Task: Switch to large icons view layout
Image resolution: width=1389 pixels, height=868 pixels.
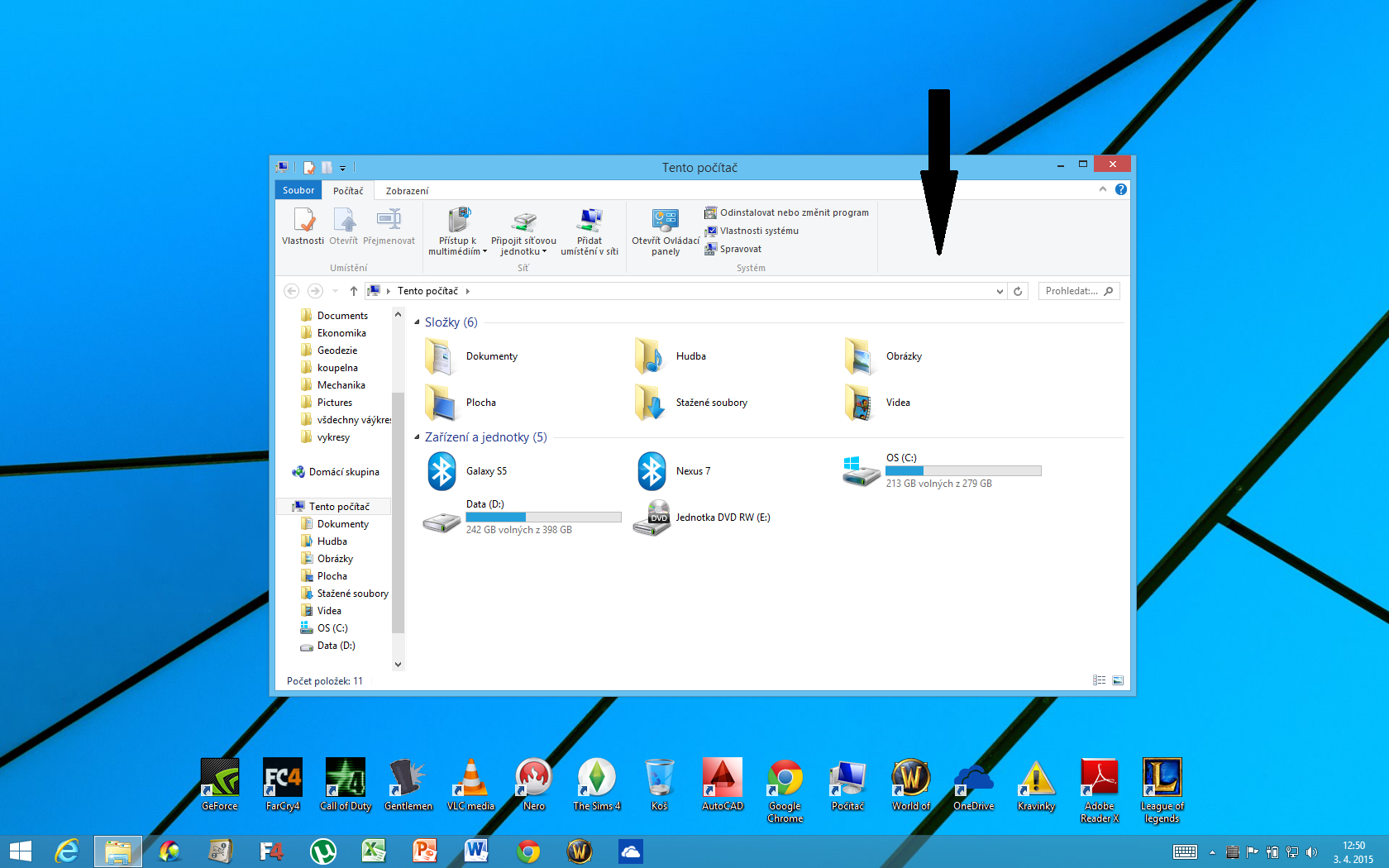Action: [1118, 680]
